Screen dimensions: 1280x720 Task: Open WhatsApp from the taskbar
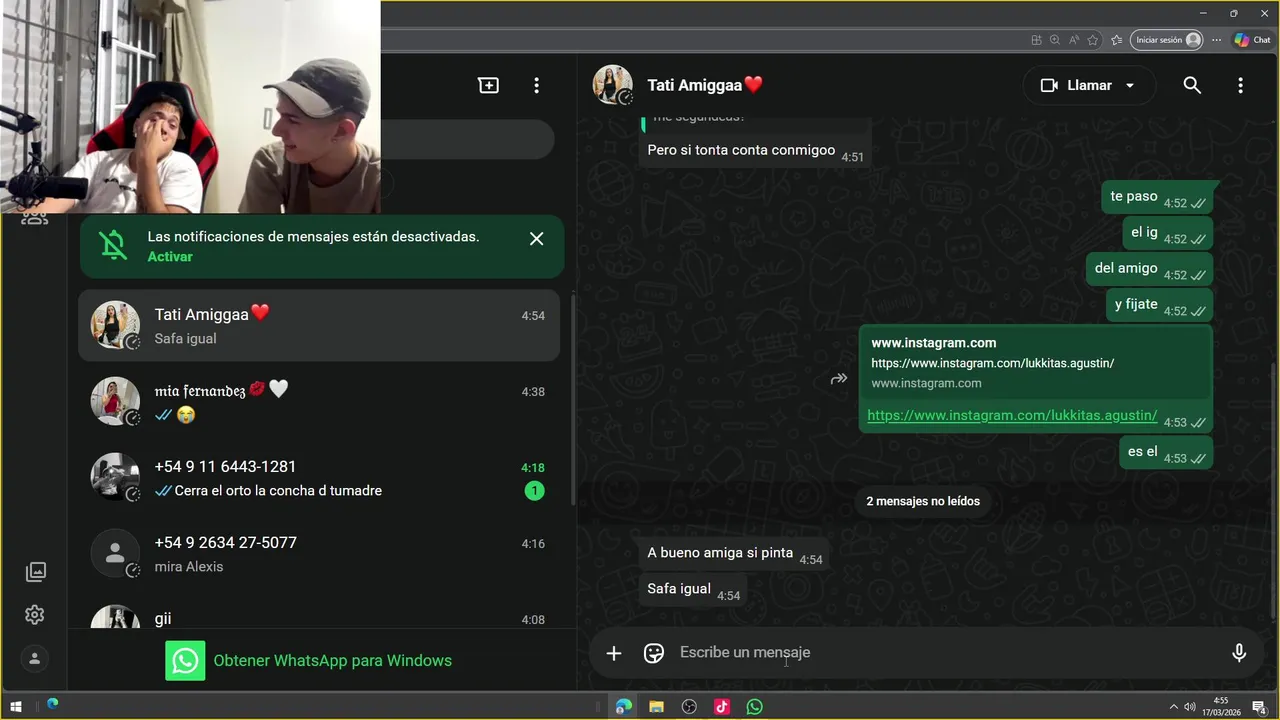[755, 707]
